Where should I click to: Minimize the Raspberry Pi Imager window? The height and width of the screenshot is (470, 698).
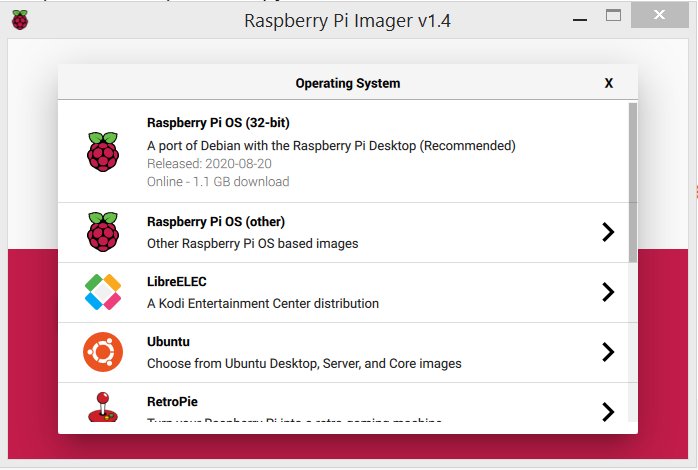point(580,20)
